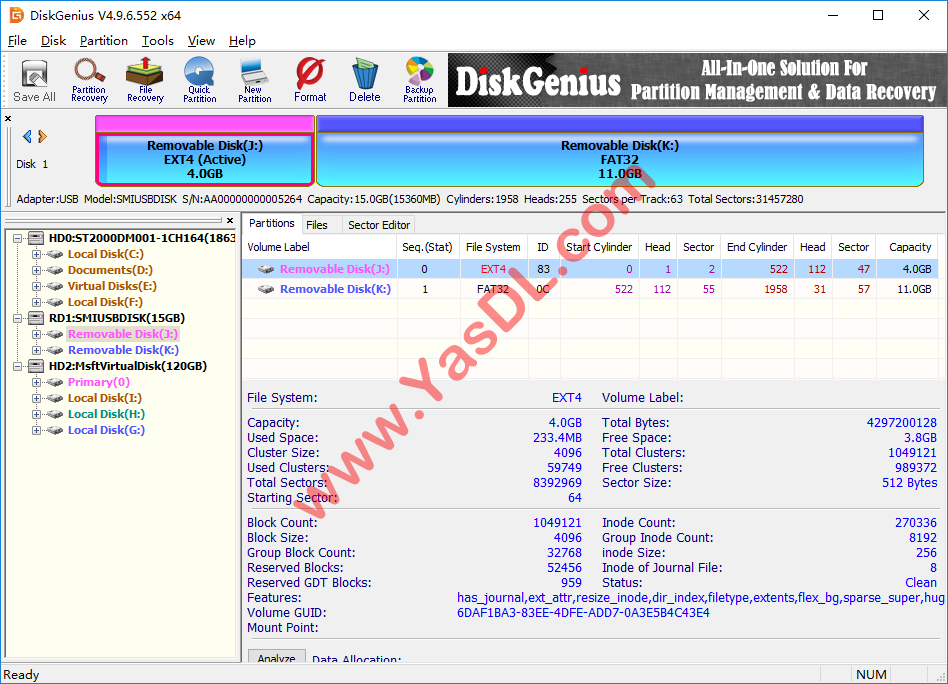Click the Save All toolbar icon

click(x=34, y=80)
